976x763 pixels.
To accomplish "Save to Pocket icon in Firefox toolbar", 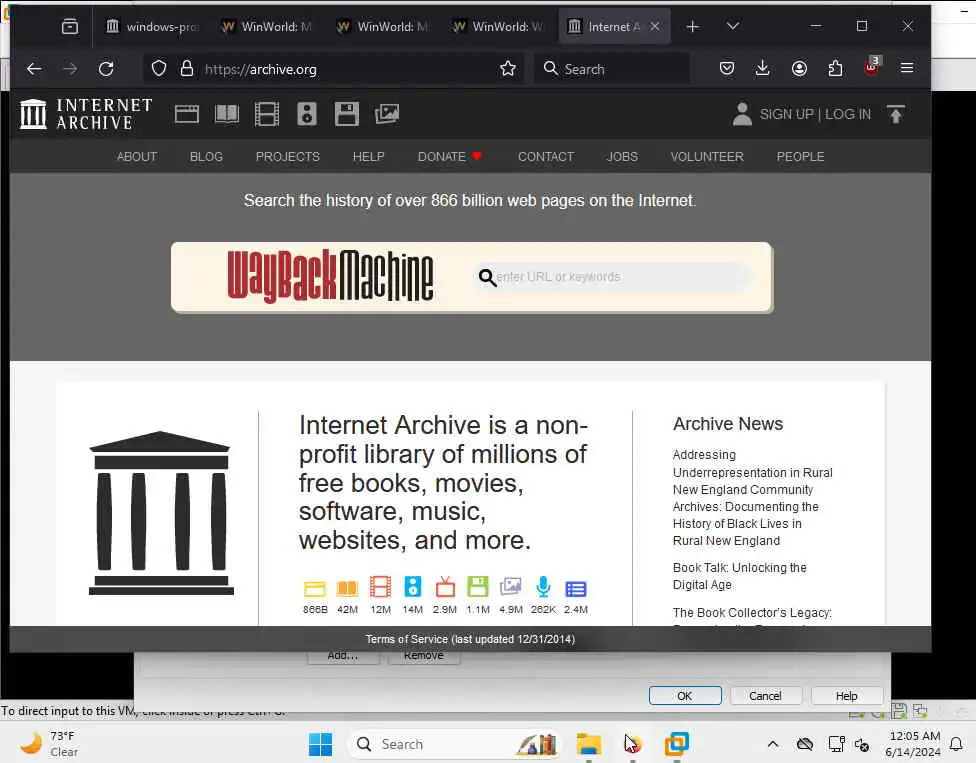I will click(726, 68).
